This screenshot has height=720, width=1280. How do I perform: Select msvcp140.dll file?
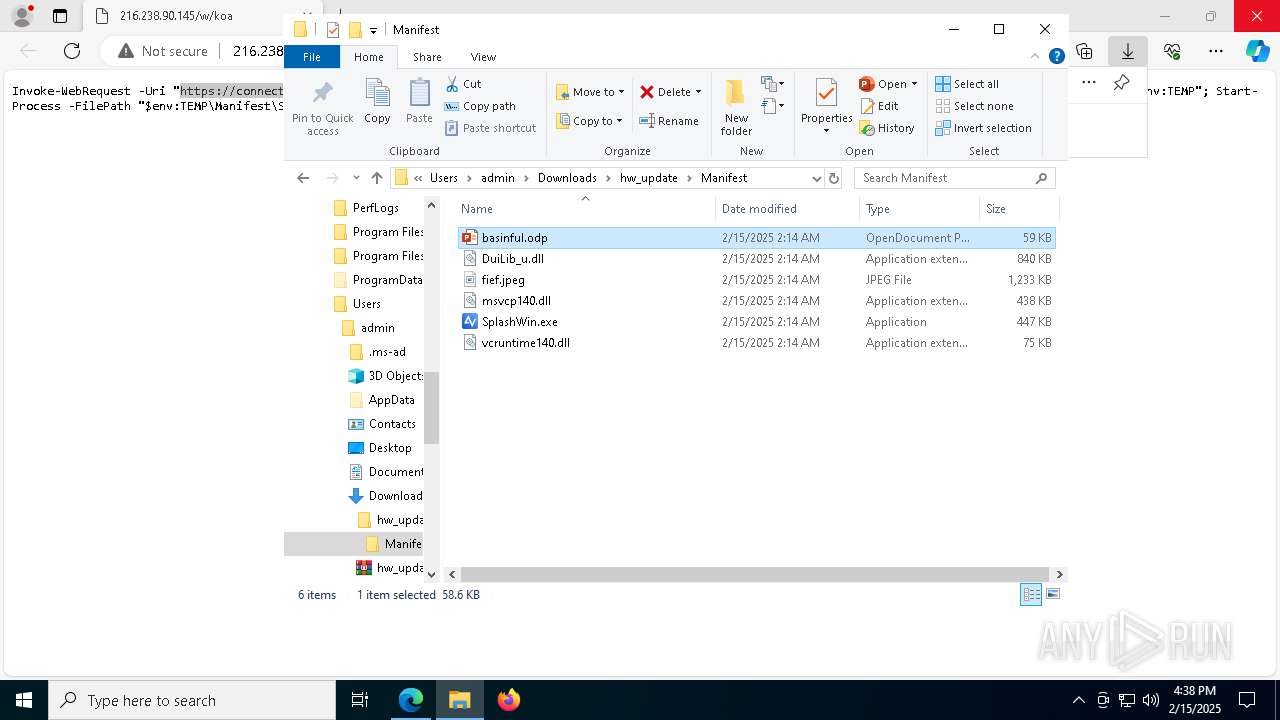click(x=756, y=301)
